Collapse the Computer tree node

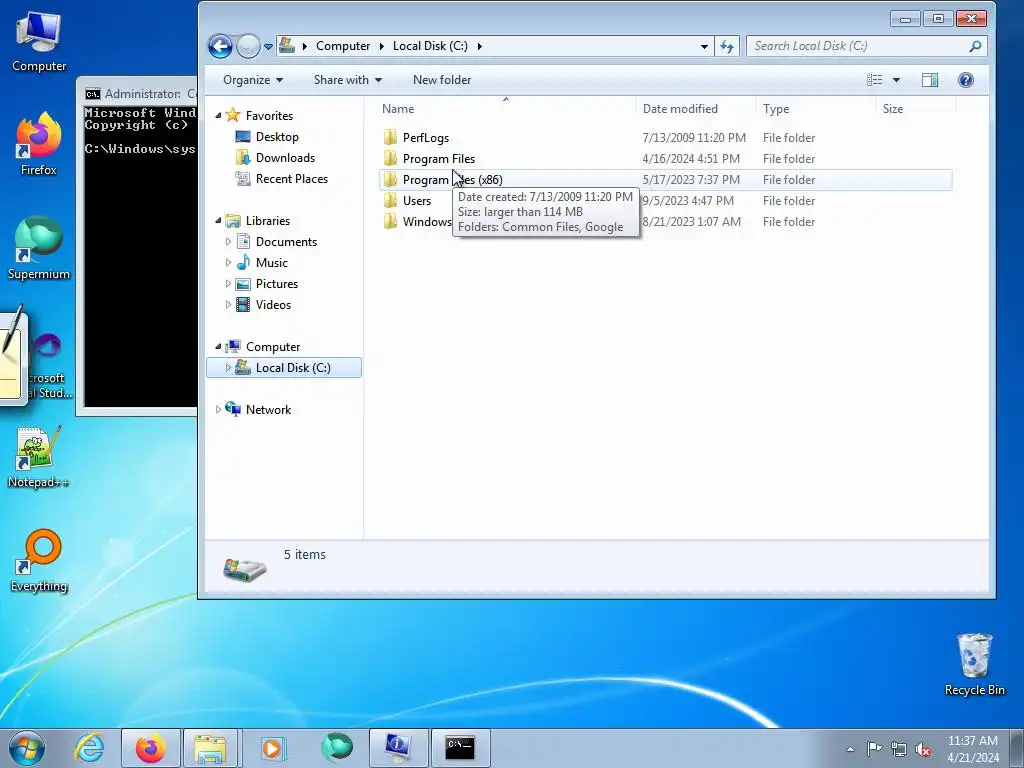pos(218,347)
